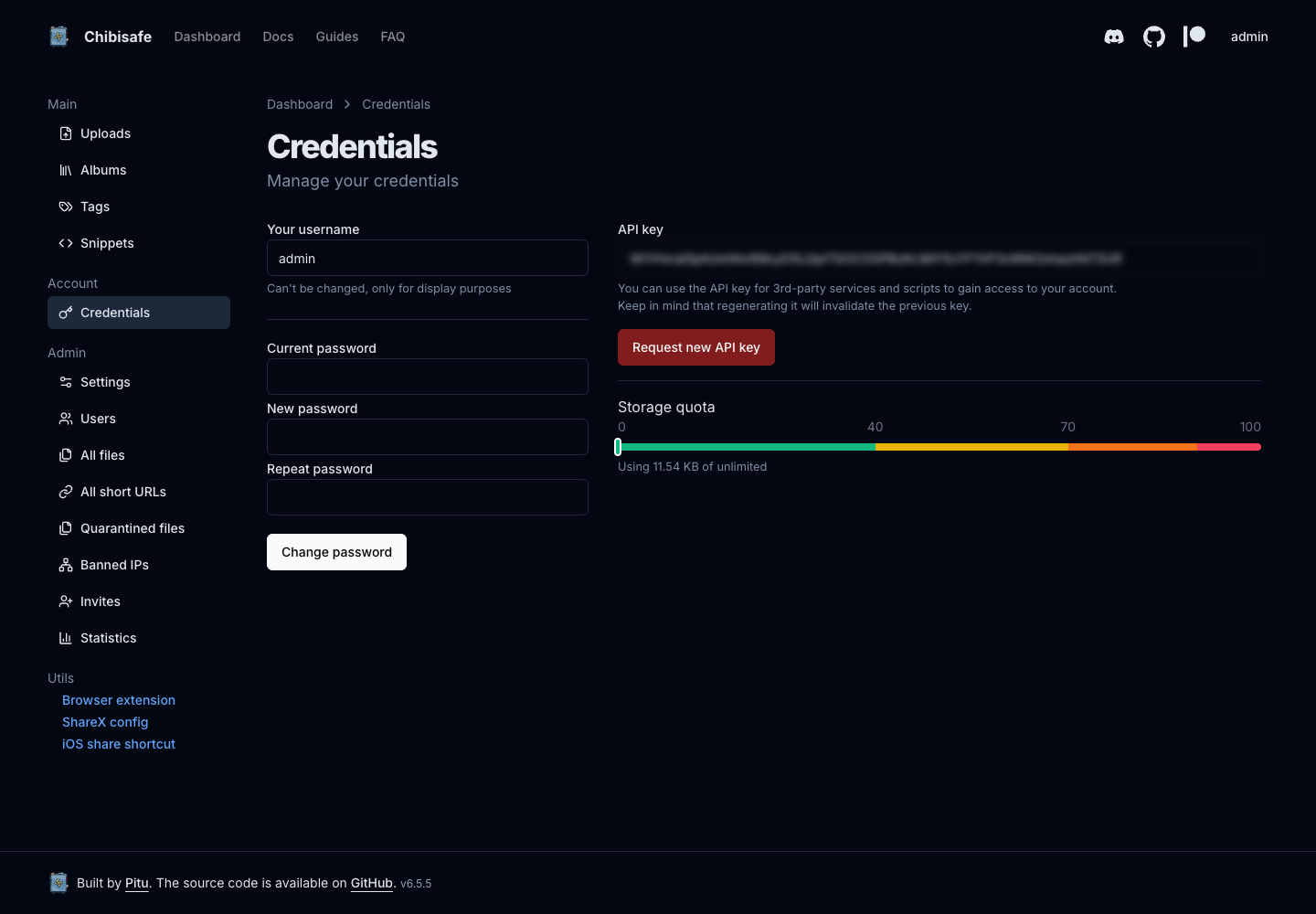Click the Tags icon in the sidebar

[66, 207]
